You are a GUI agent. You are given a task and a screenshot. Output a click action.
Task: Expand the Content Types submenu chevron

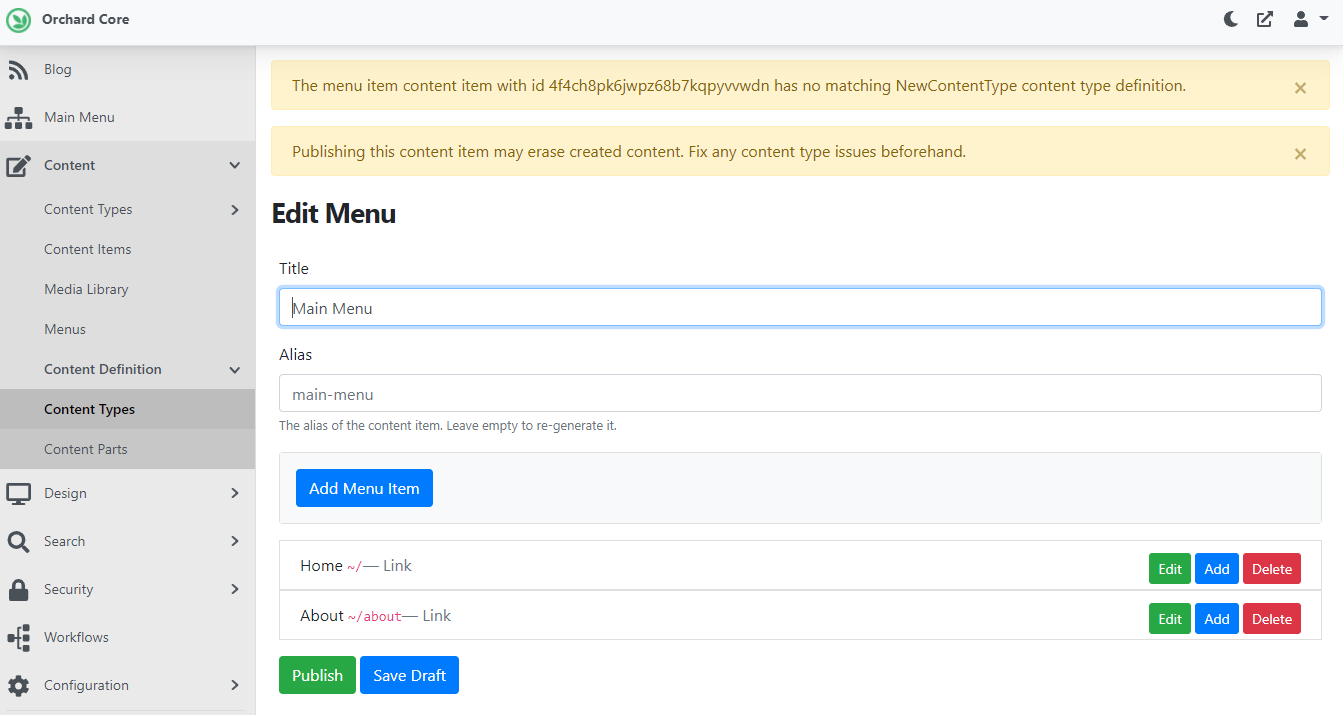235,210
